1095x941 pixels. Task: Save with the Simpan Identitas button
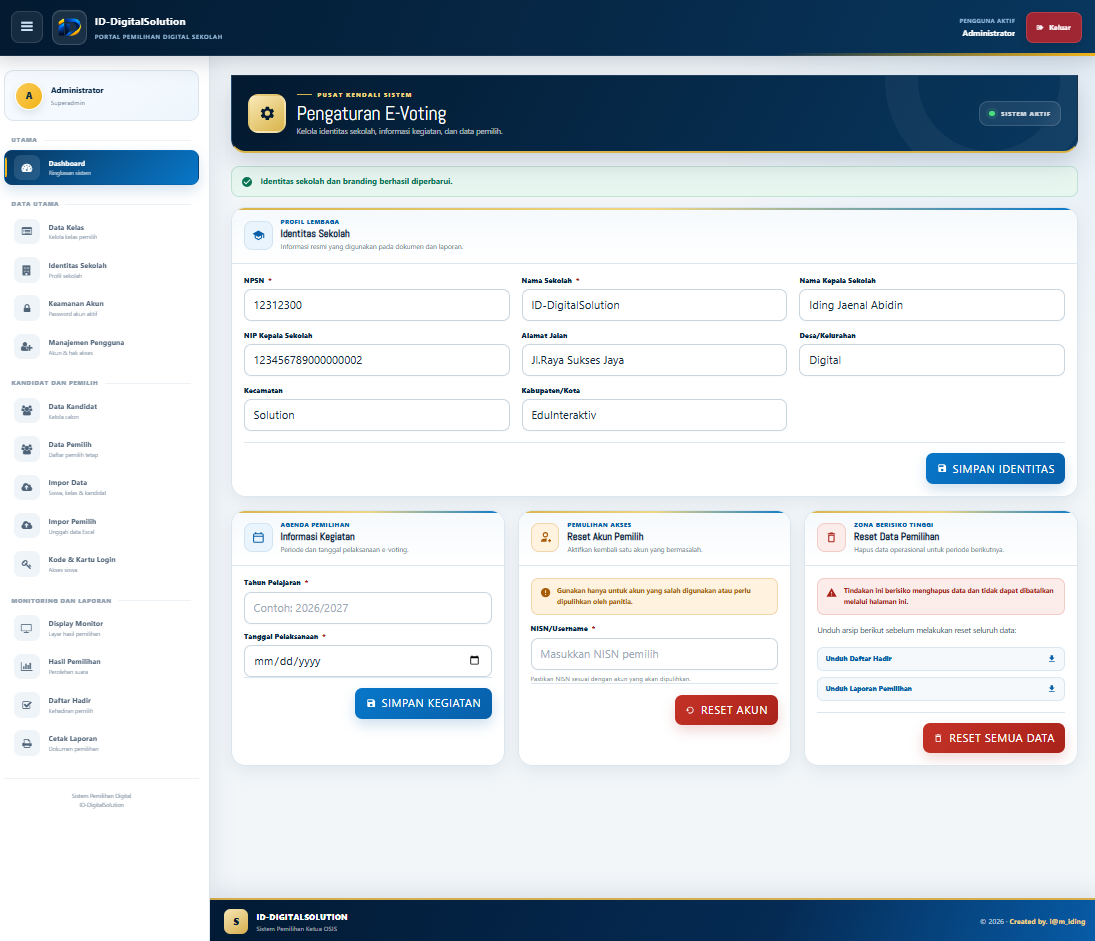point(995,469)
